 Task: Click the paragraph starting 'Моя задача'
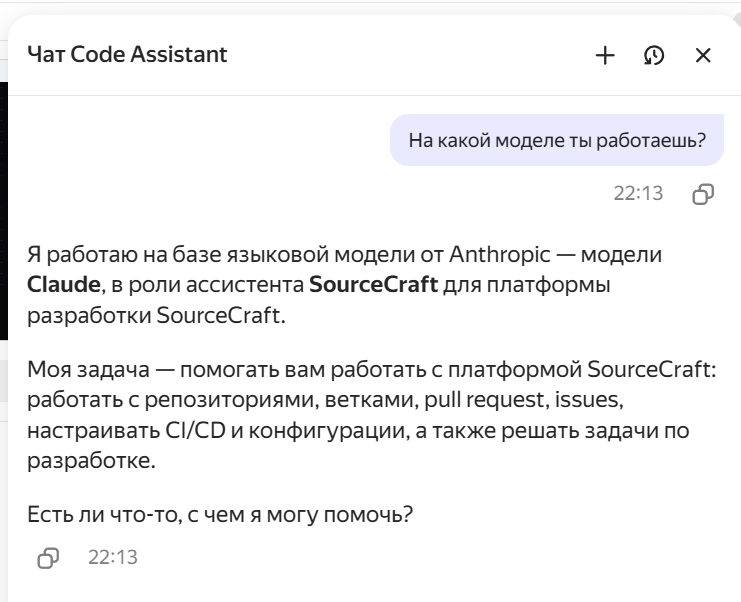pyautogui.click(x=372, y=415)
